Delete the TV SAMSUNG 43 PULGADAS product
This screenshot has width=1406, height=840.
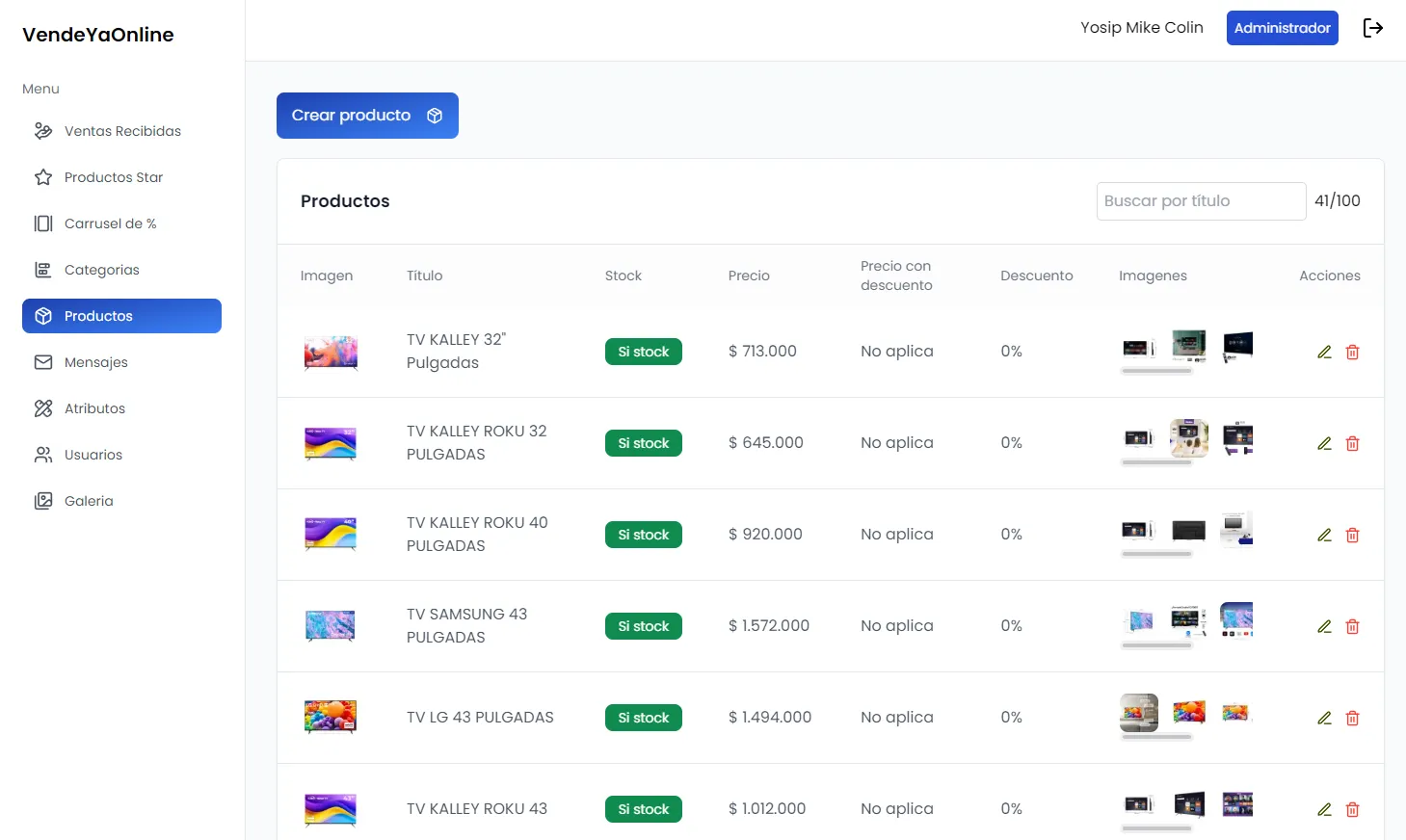coord(1353,627)
